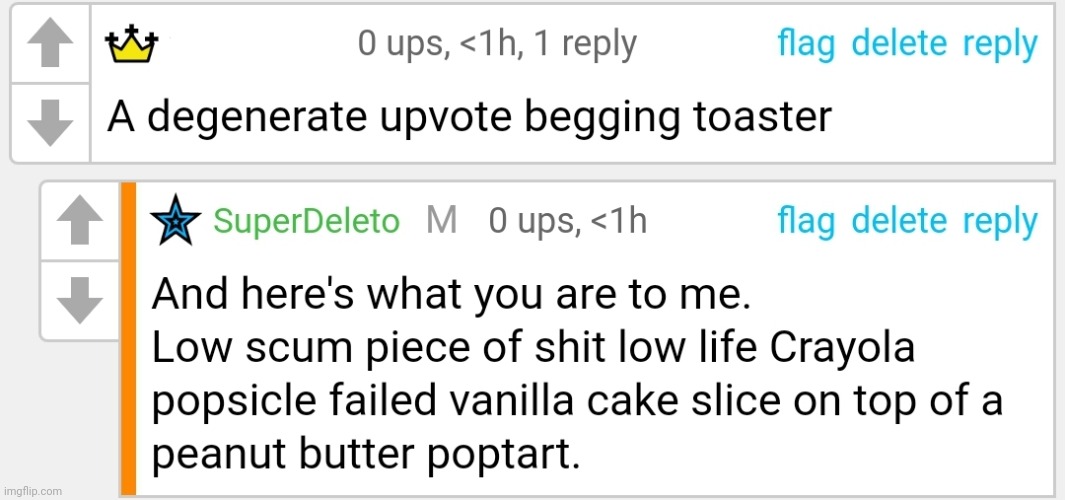Image resolution: width=1065 pixels, height=500 pixels.
Task: Downvote SuperDeleto's reply comment
Action: click(x=79, y=300)
